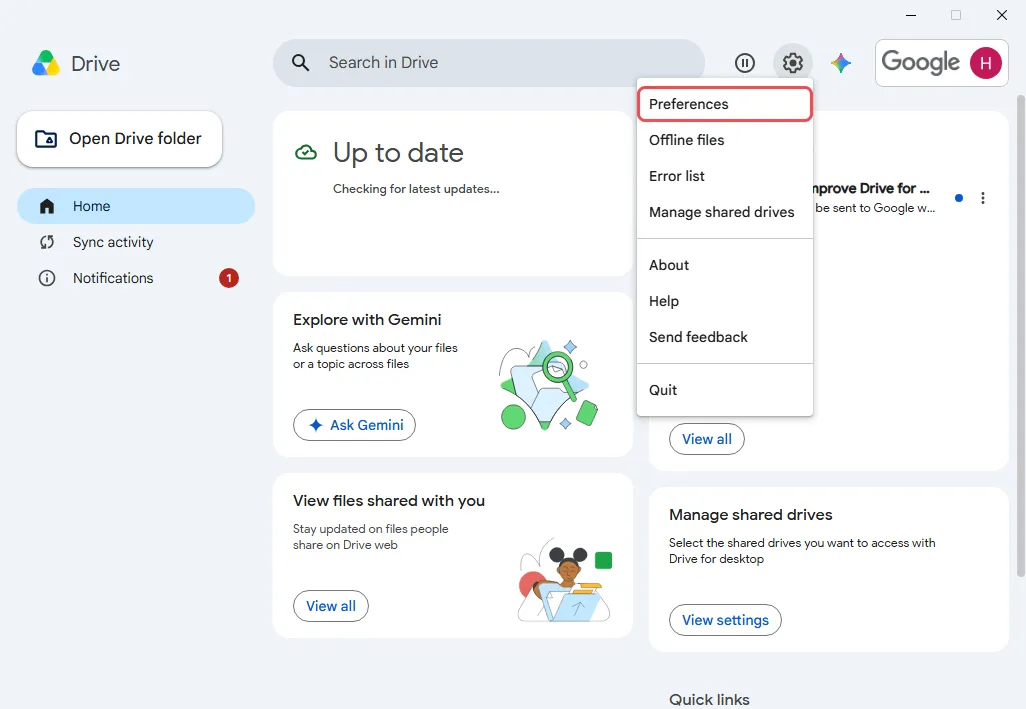Screen dimensions: 1026x709
Task: Click the Explore with Gemini illustration
Action: [x=548, y=385]
